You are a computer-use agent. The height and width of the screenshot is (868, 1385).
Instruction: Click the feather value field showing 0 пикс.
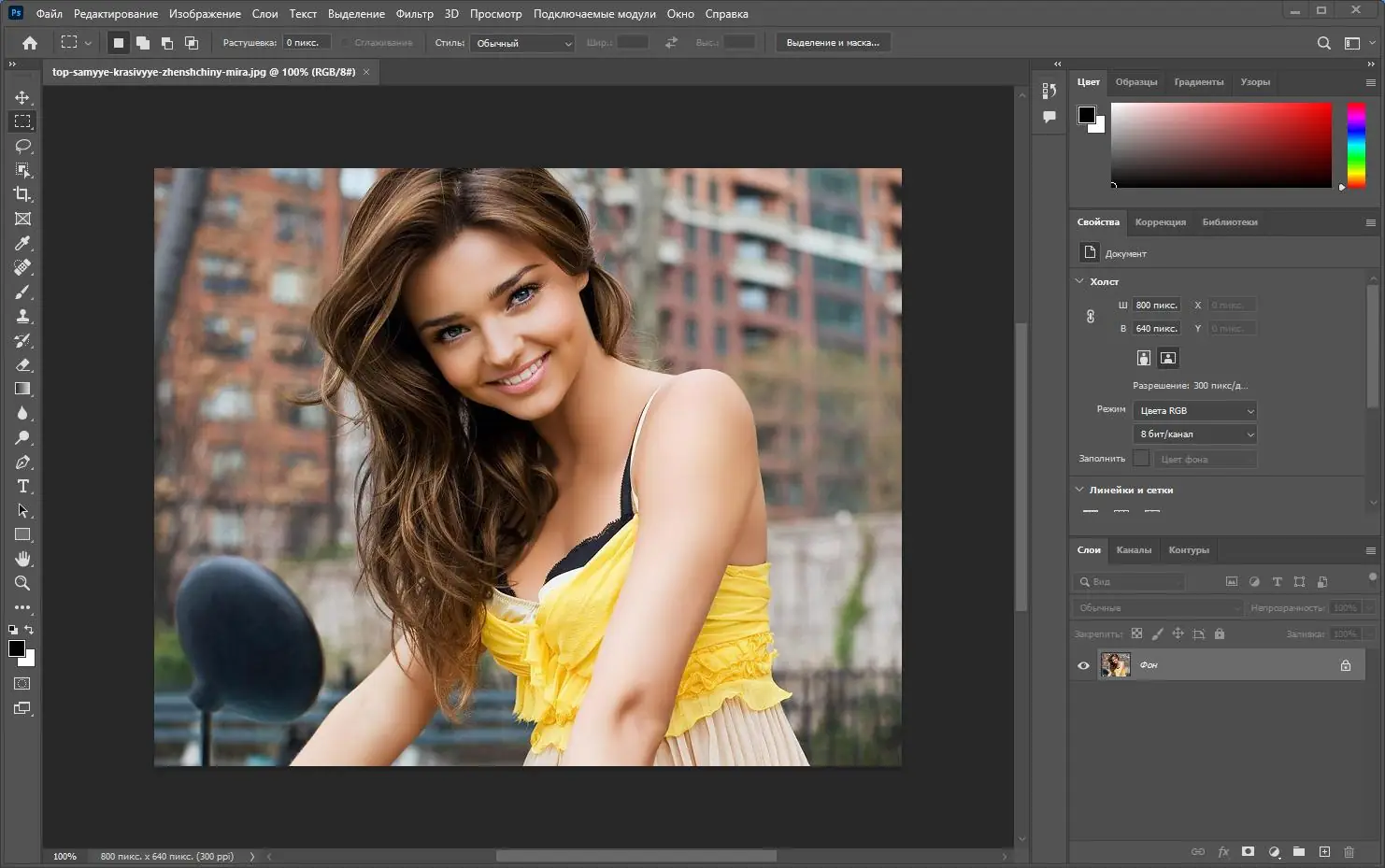click(x=307, y=42)
